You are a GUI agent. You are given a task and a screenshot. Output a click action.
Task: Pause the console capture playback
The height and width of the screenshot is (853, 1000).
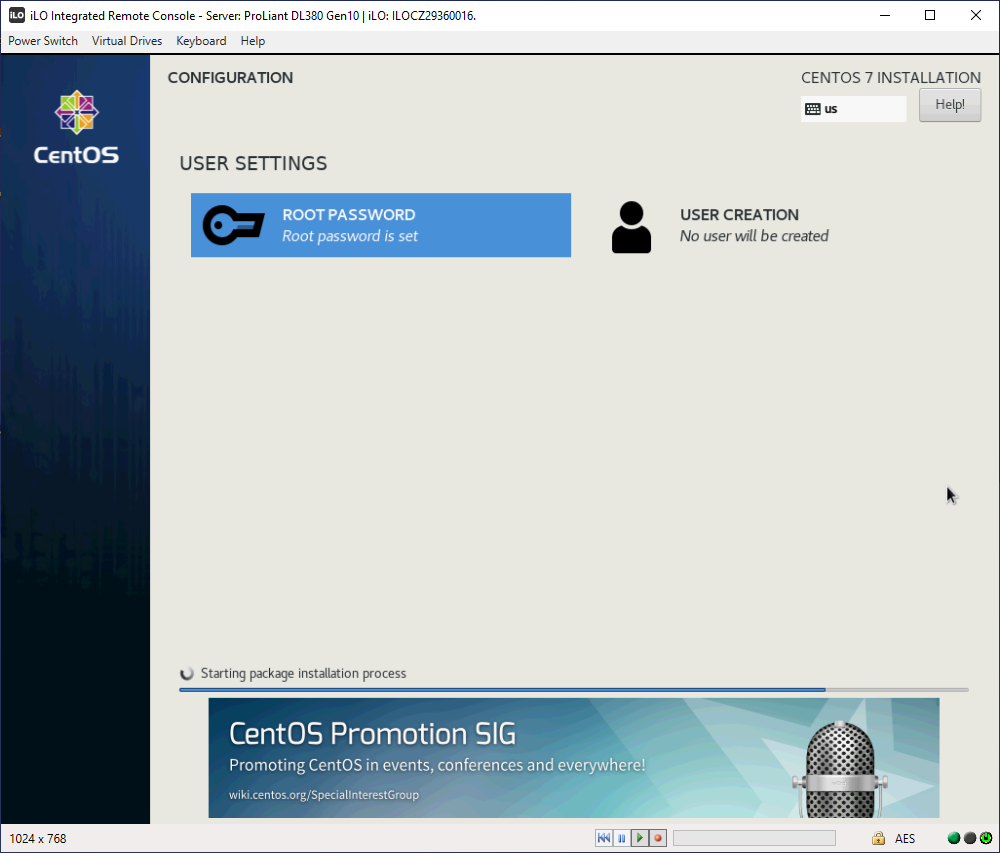[x=622, y=838]
